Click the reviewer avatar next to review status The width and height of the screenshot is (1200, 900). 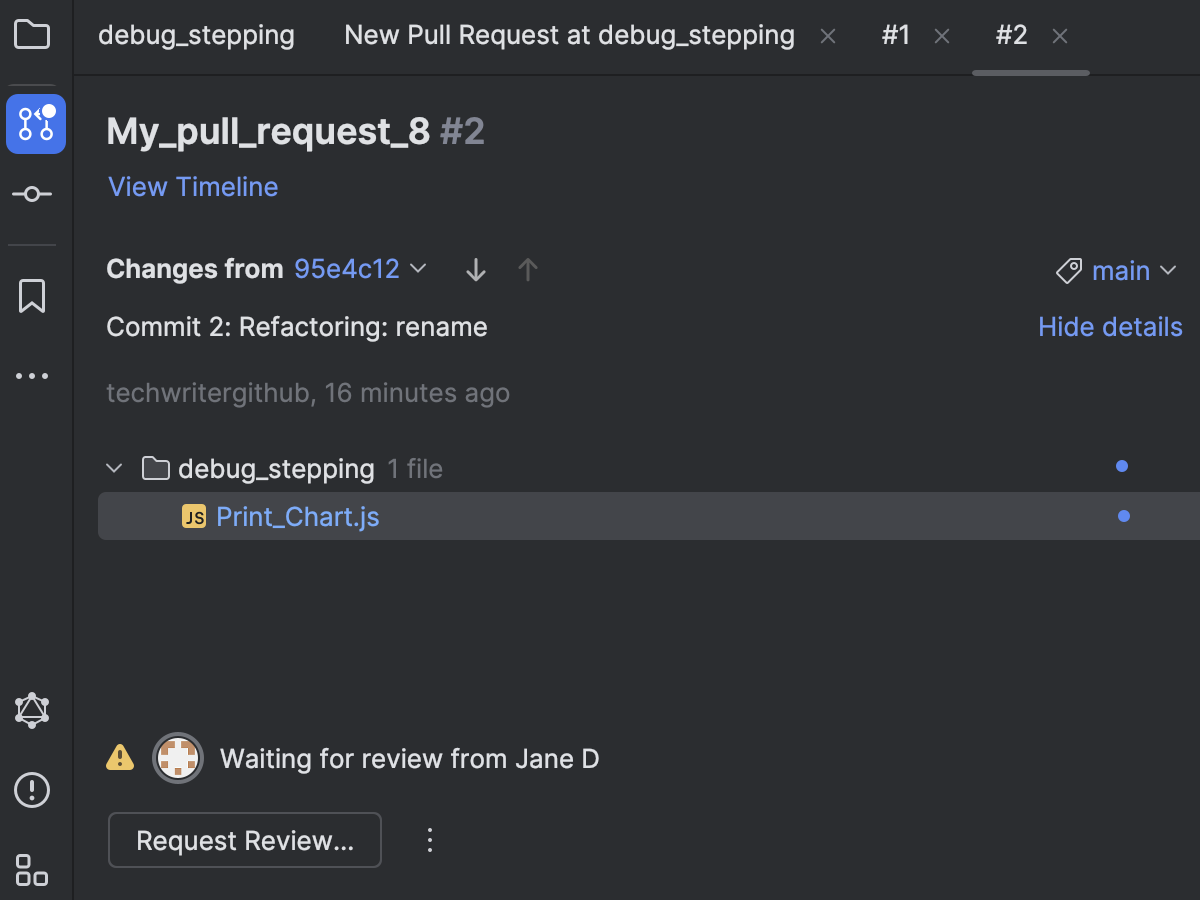coord(178,758)
